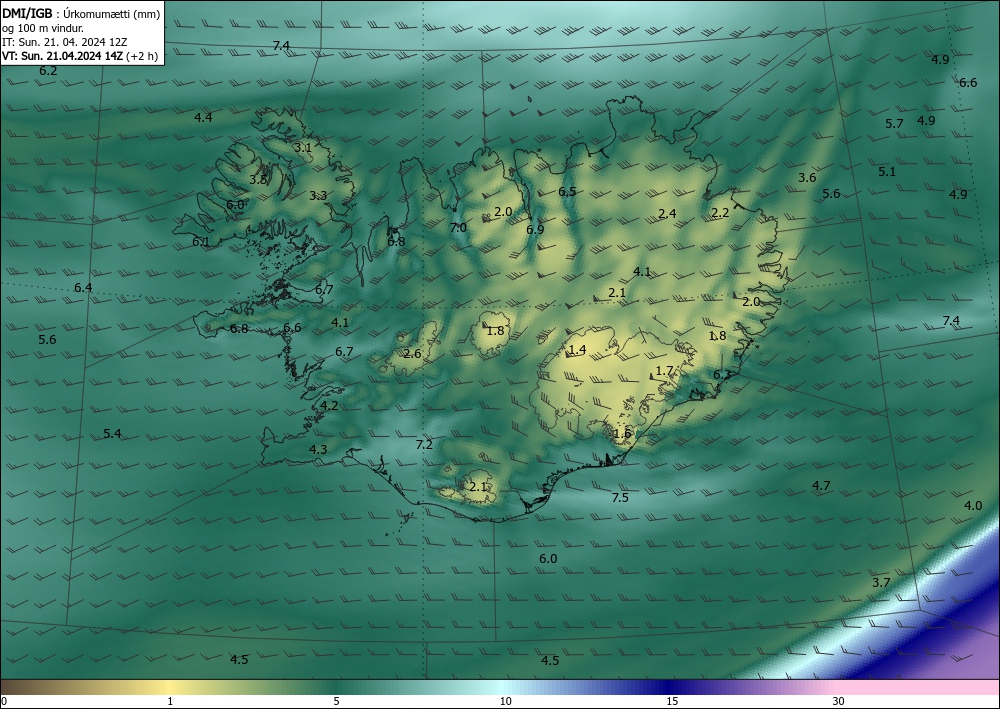Click the 5.4 value label over the sea
Image resolution: width=1000 pixels, height=709 pixels.
coord(112,434)
